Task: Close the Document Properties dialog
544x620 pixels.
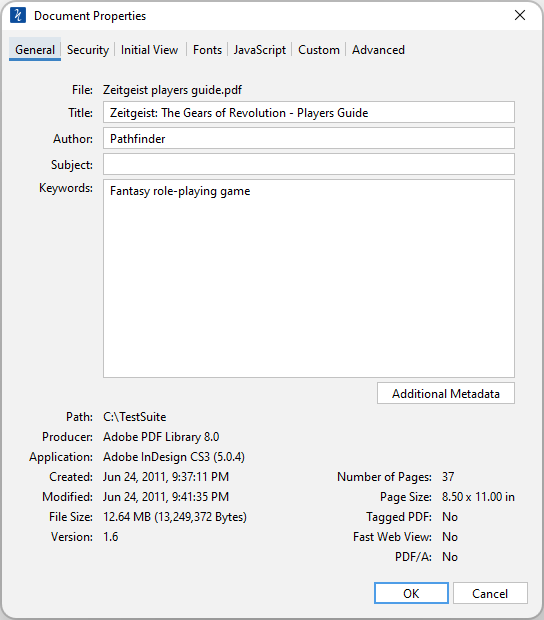Action: [520, 15]
